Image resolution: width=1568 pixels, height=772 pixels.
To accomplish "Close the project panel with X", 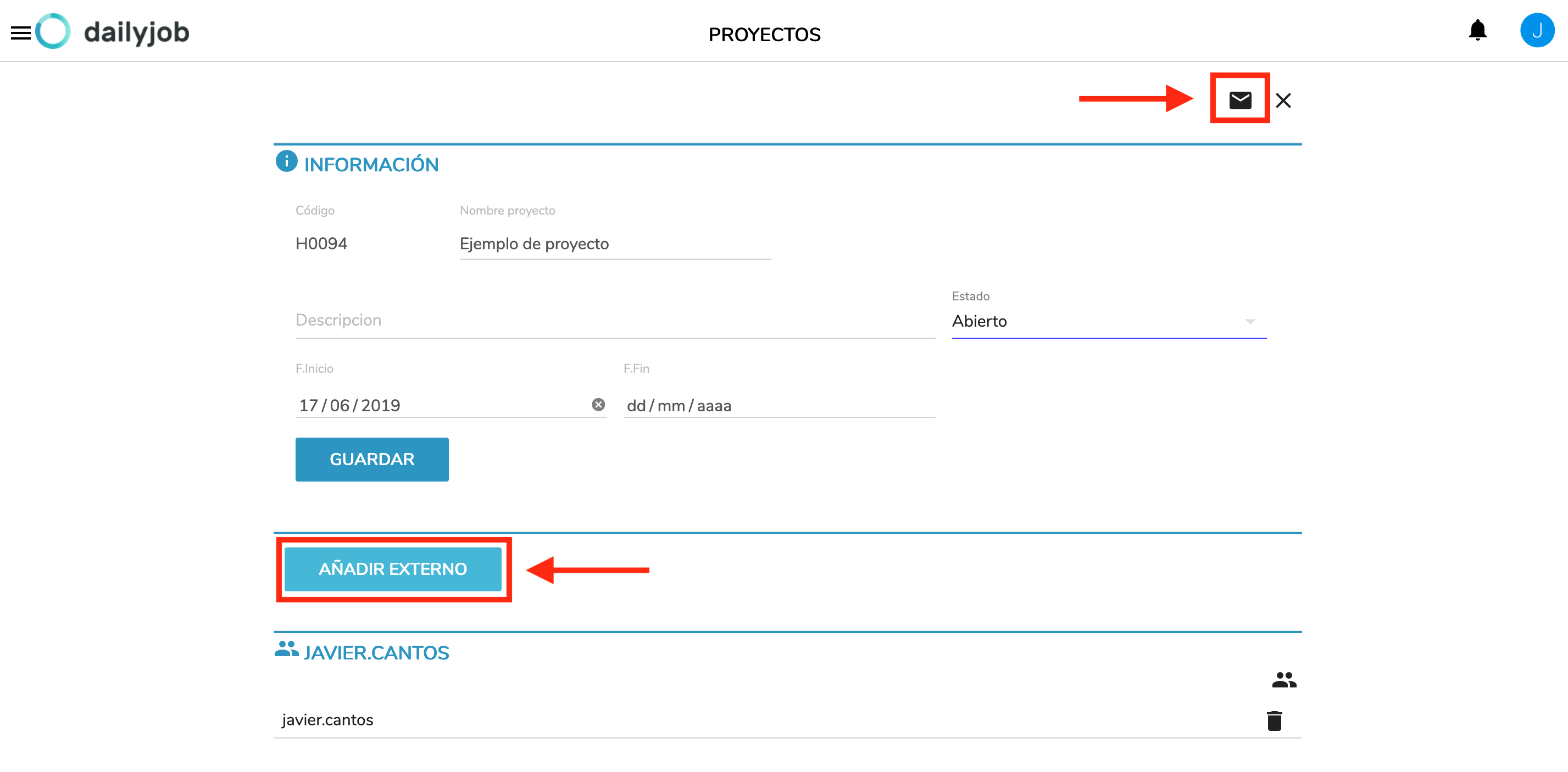I will (1283, 100).
